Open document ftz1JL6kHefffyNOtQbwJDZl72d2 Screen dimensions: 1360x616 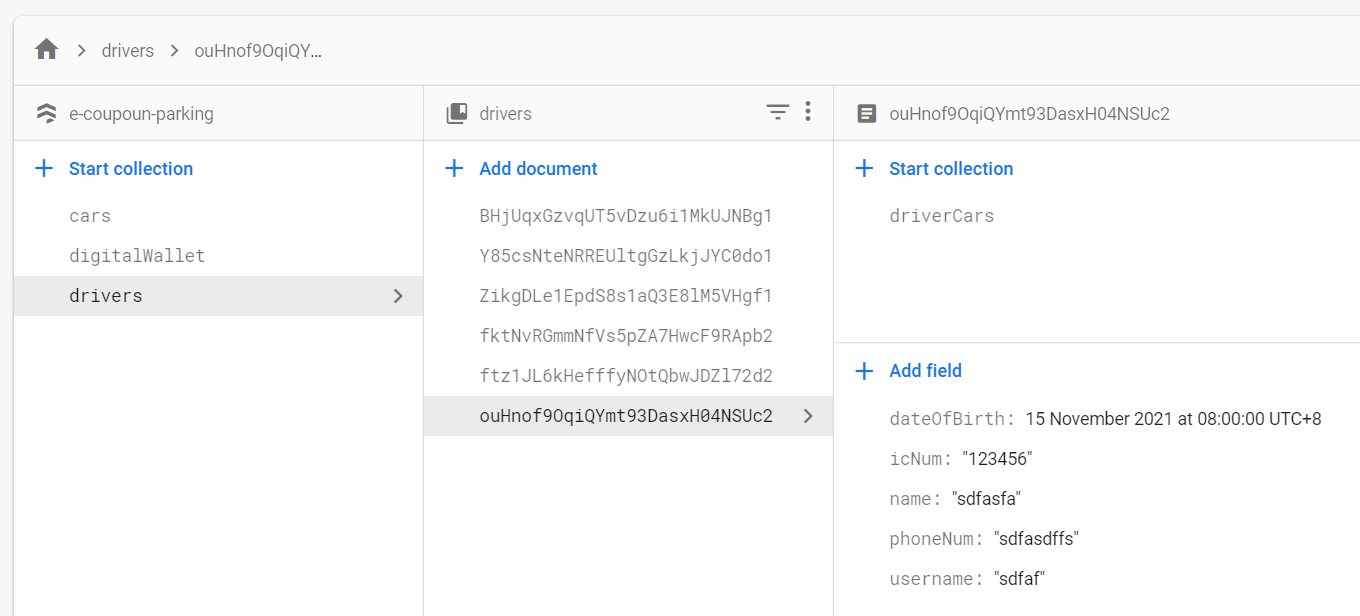tap(628, 376)
